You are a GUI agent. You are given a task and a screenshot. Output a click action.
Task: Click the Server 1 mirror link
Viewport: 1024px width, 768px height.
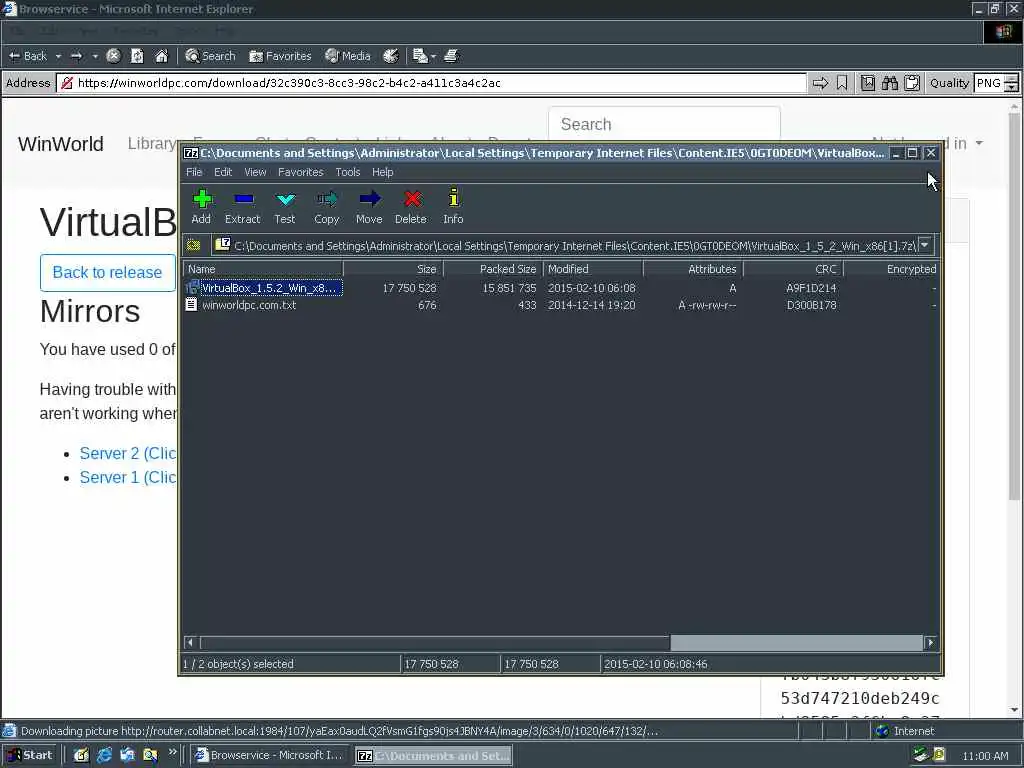(x=127, y=477)
